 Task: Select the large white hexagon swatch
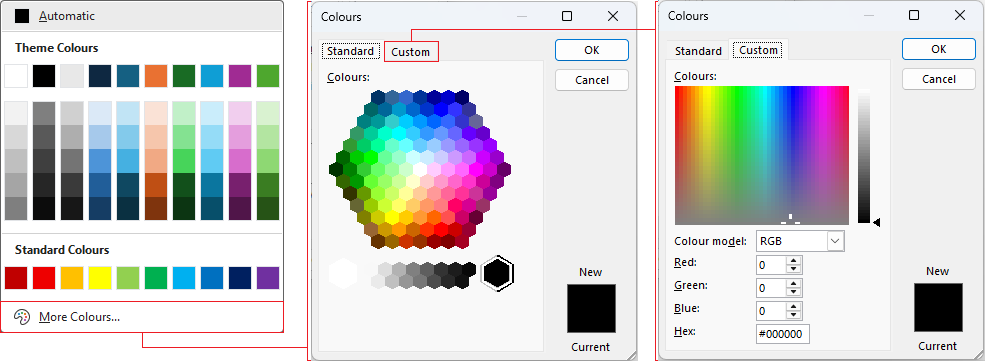[x=343, y=273]
